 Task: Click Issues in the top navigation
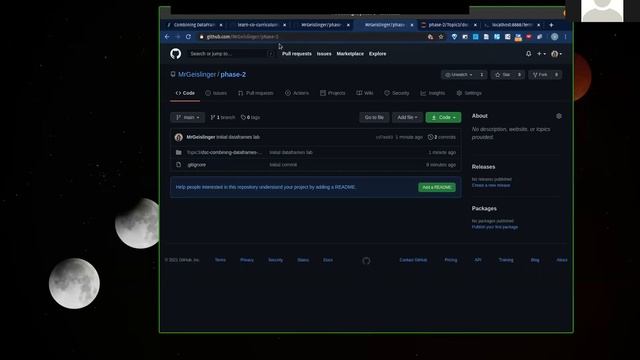tap(324, 53)
